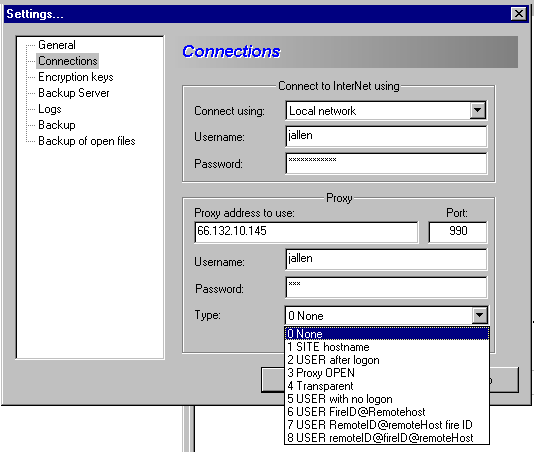Focus the InterNet Password field
The image size is (534, 452).
386,163
